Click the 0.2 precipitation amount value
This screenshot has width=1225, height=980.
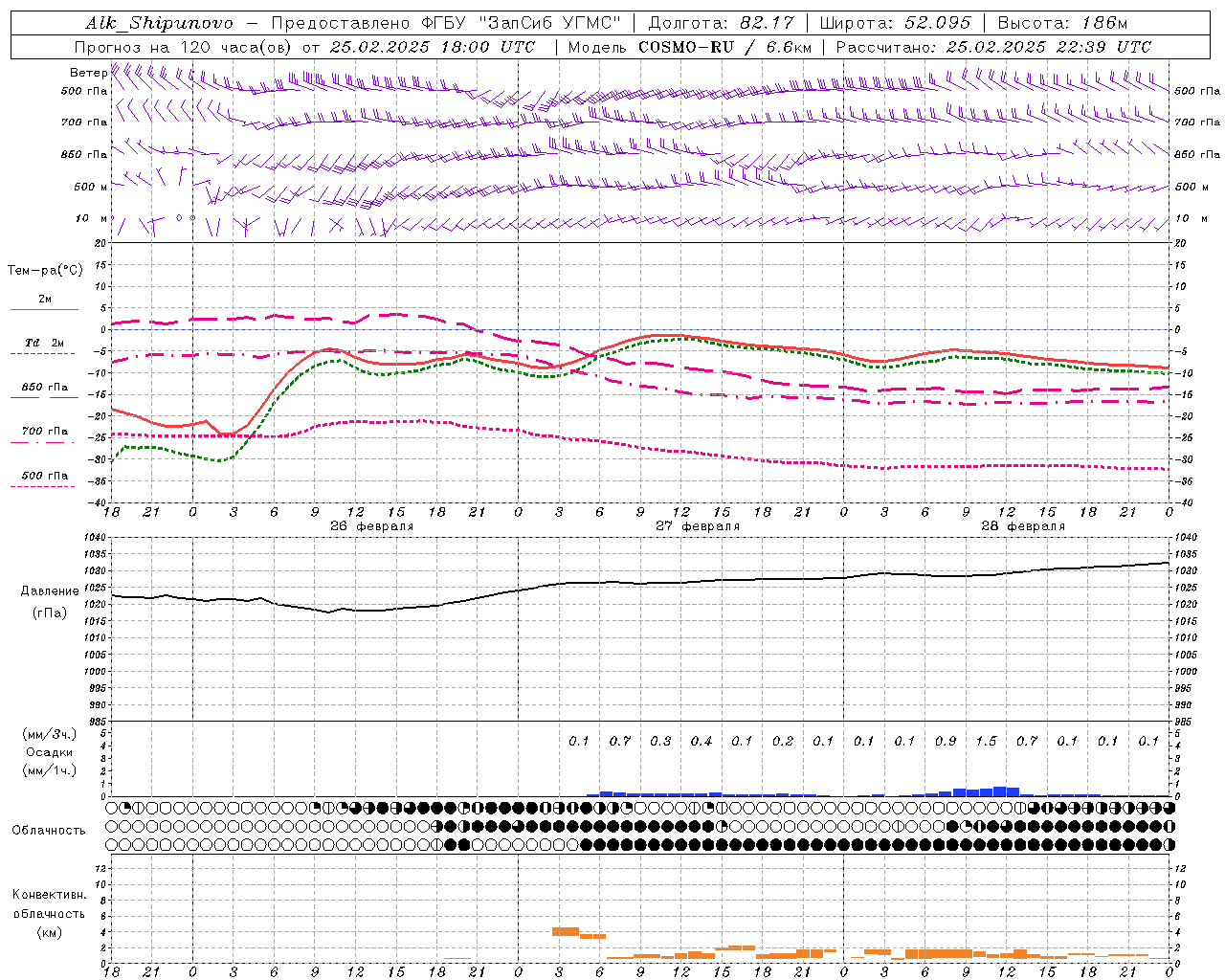click(783, 741)
